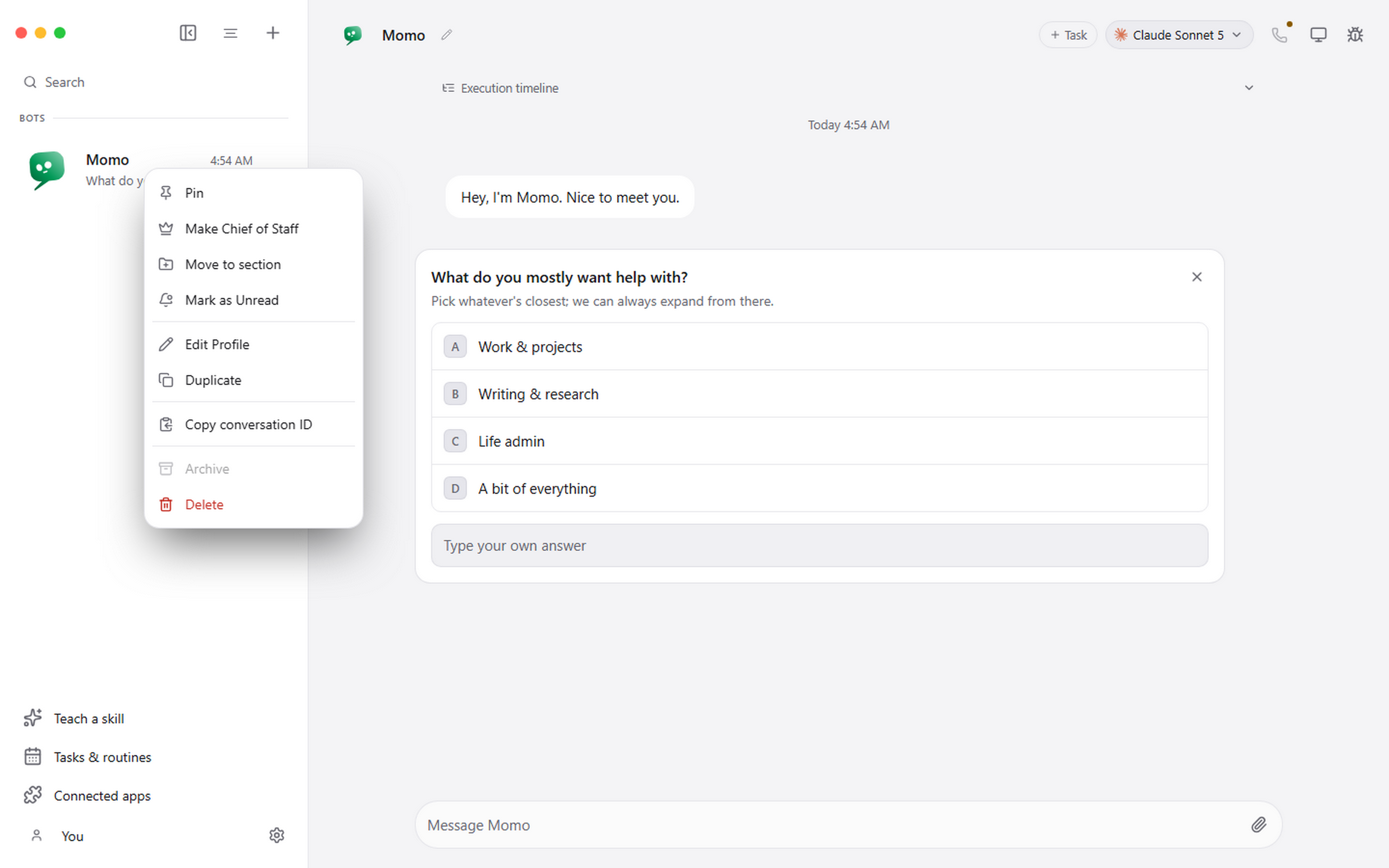Click the Type your own answer field
The height and width of the screenshot is (868, 1389).
coord(819,545)
